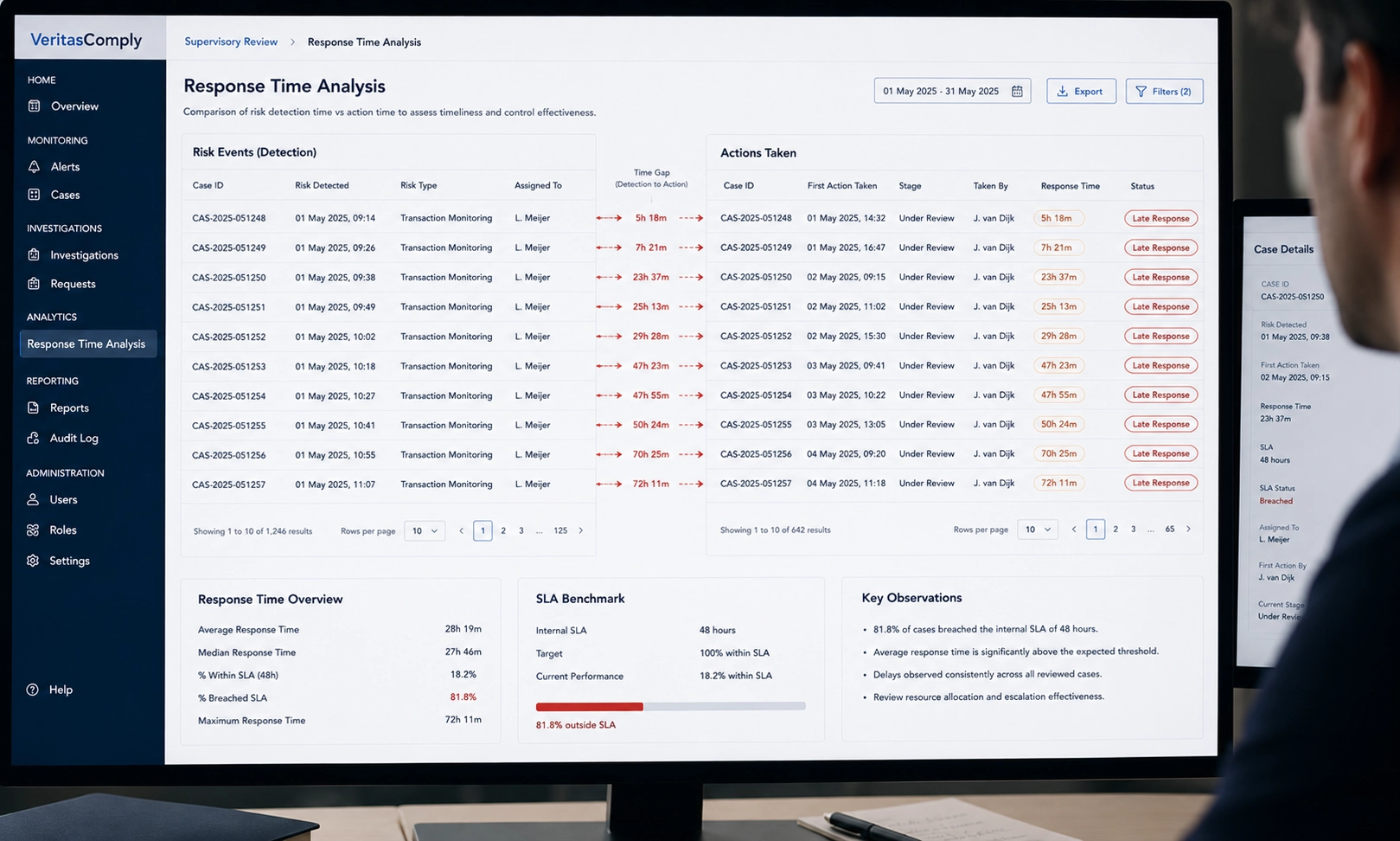Click CAS-2025-051253 in Actions Taken table
This screenshot has width=1400, height=841.
pyautogui.click(x=756, y=365)
